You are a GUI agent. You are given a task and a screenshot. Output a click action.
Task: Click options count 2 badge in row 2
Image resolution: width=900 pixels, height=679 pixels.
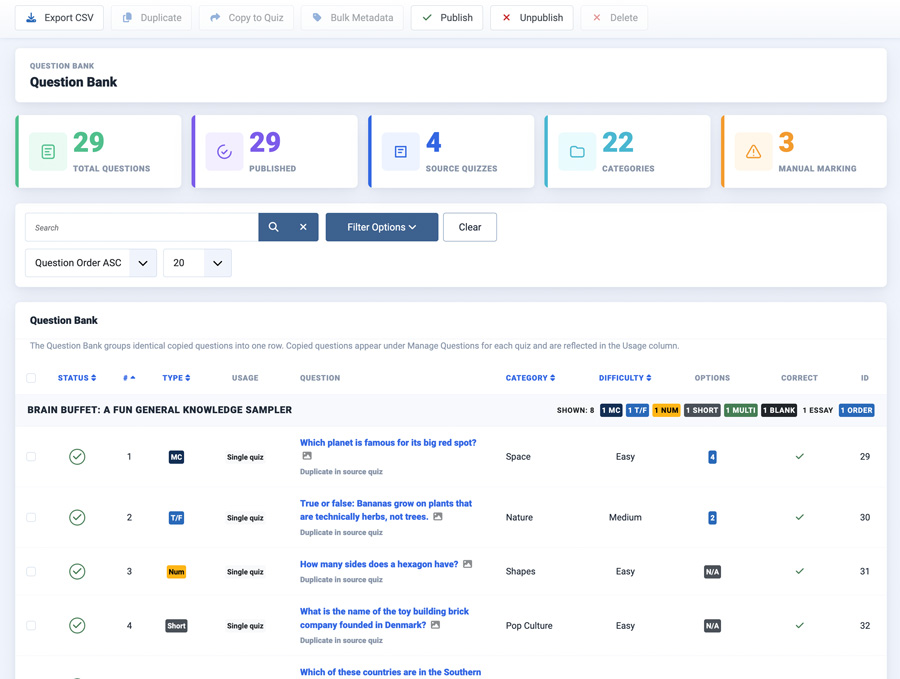712,518
